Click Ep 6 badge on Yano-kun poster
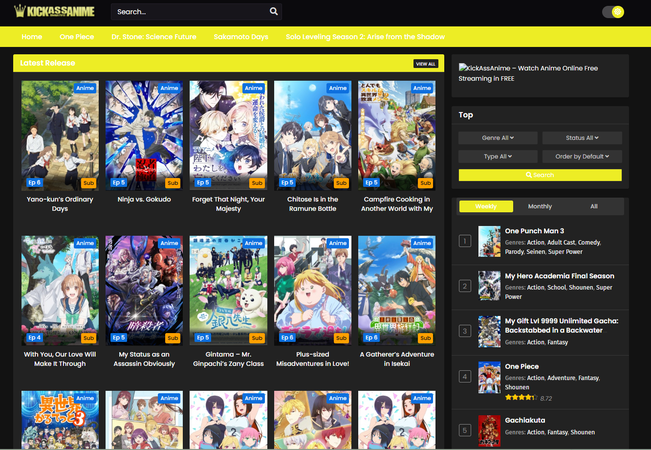 [34, 183]
